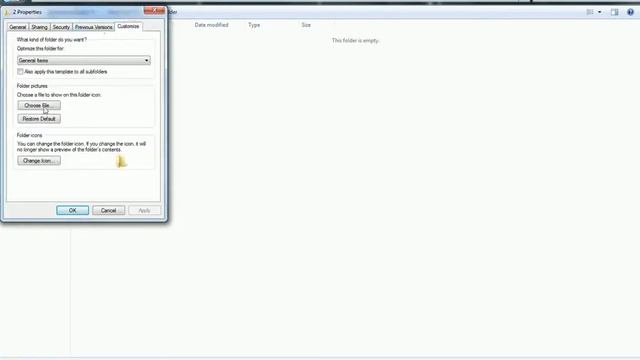Click the Customize tab
Image resolution: width=640 pixels, height=360 pixels.
click(128, 26)
